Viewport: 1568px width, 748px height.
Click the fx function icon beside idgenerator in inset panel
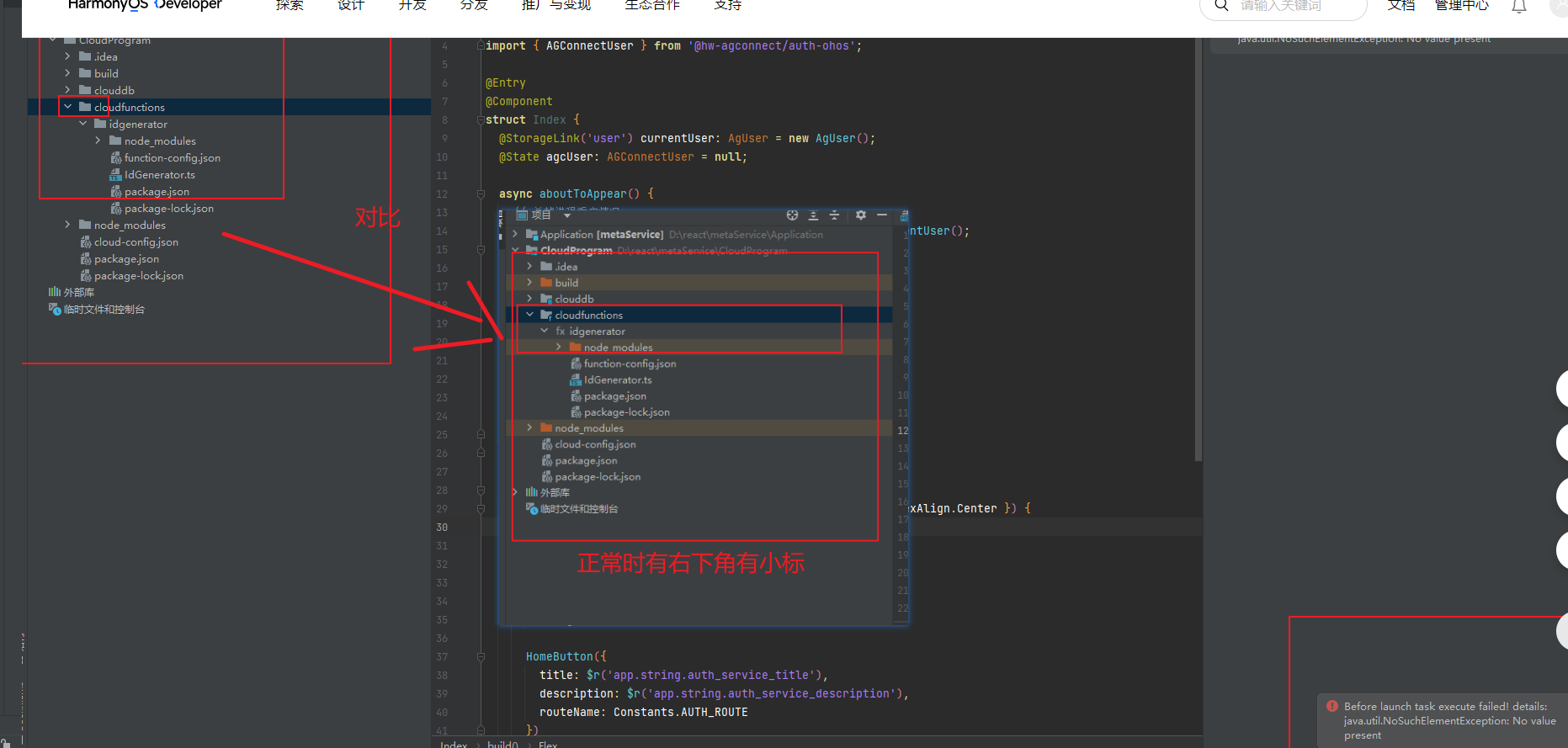click(561, 332)
